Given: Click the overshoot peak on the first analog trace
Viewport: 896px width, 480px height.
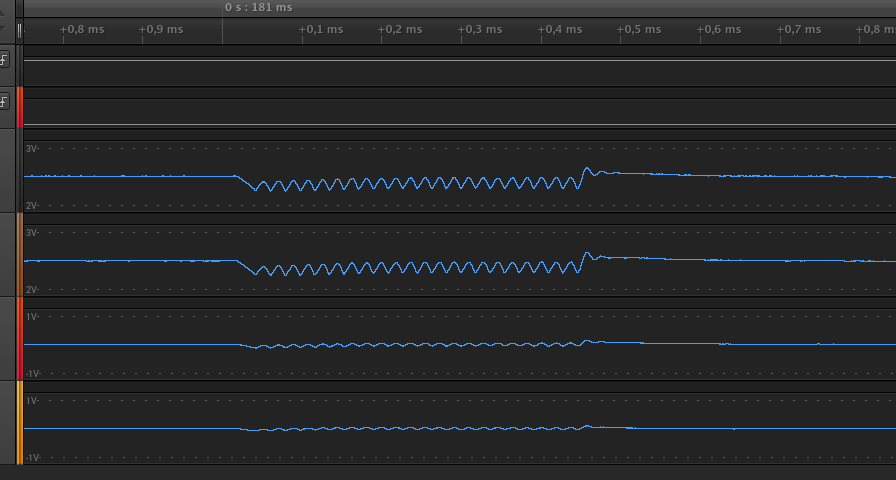Looking at the screenshot, I should pos(587,168).
